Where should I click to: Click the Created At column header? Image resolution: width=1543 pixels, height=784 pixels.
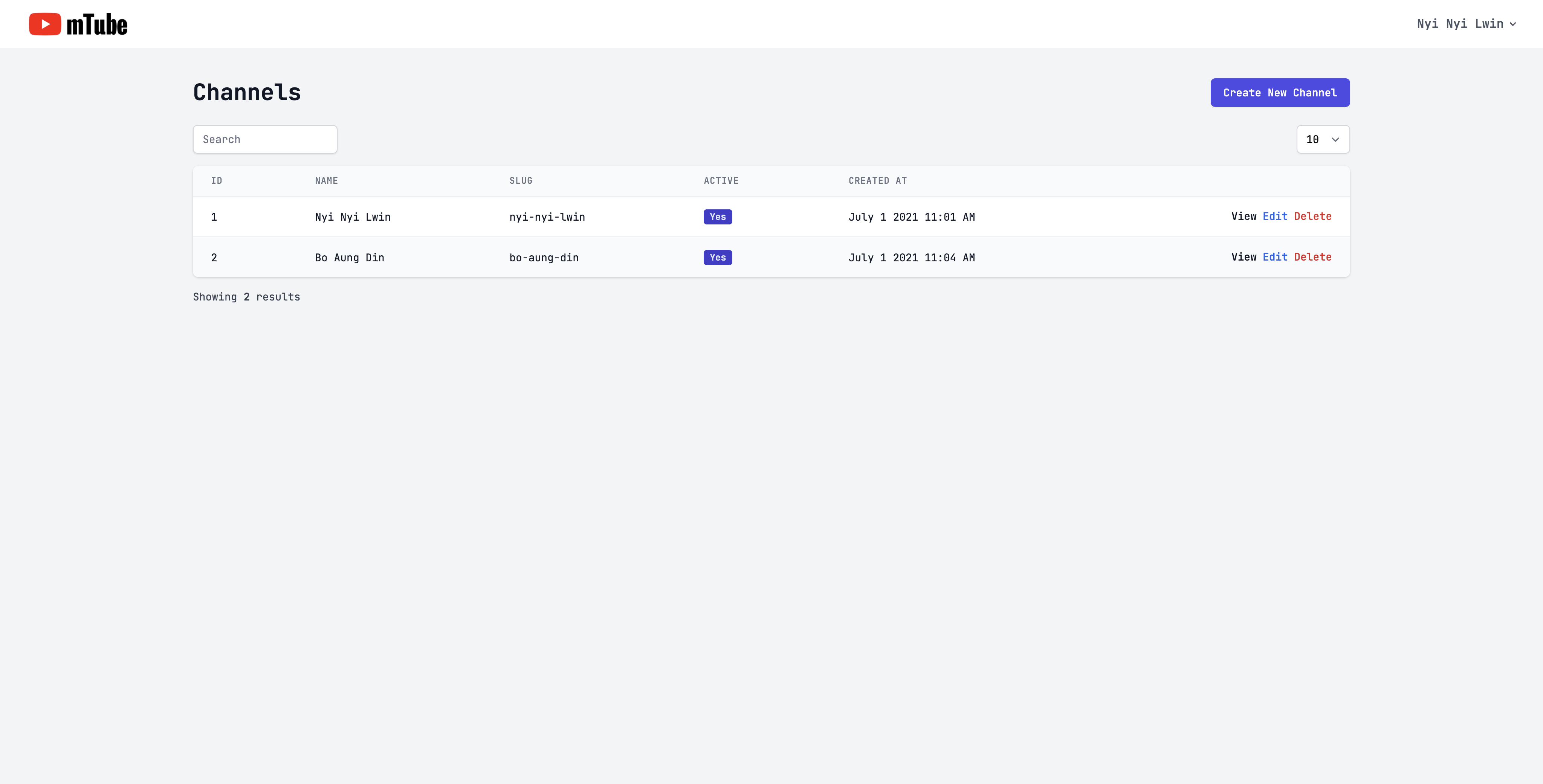click(x=877, y=181)
